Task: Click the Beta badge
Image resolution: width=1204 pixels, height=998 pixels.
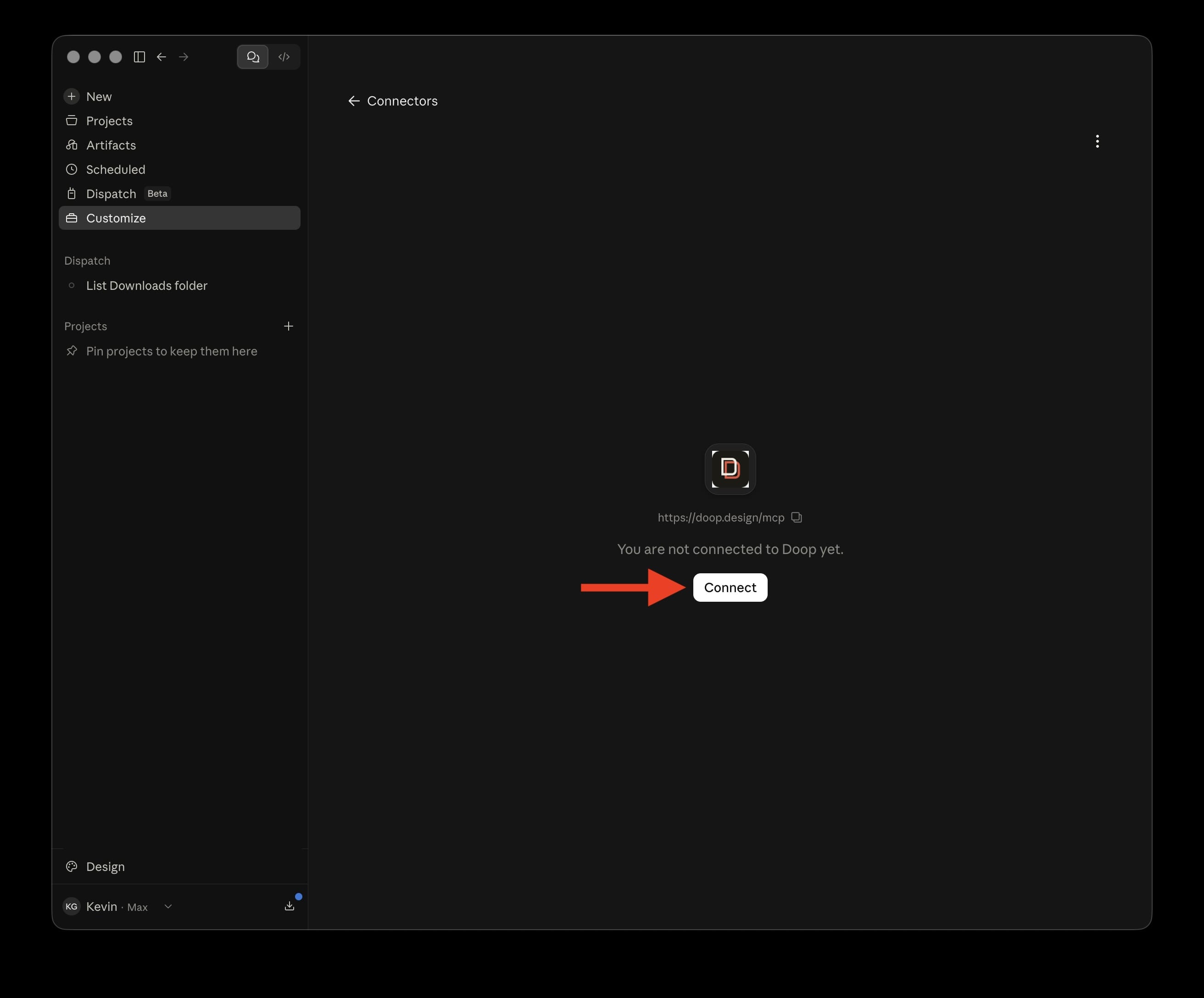Action: coord(157,194)
